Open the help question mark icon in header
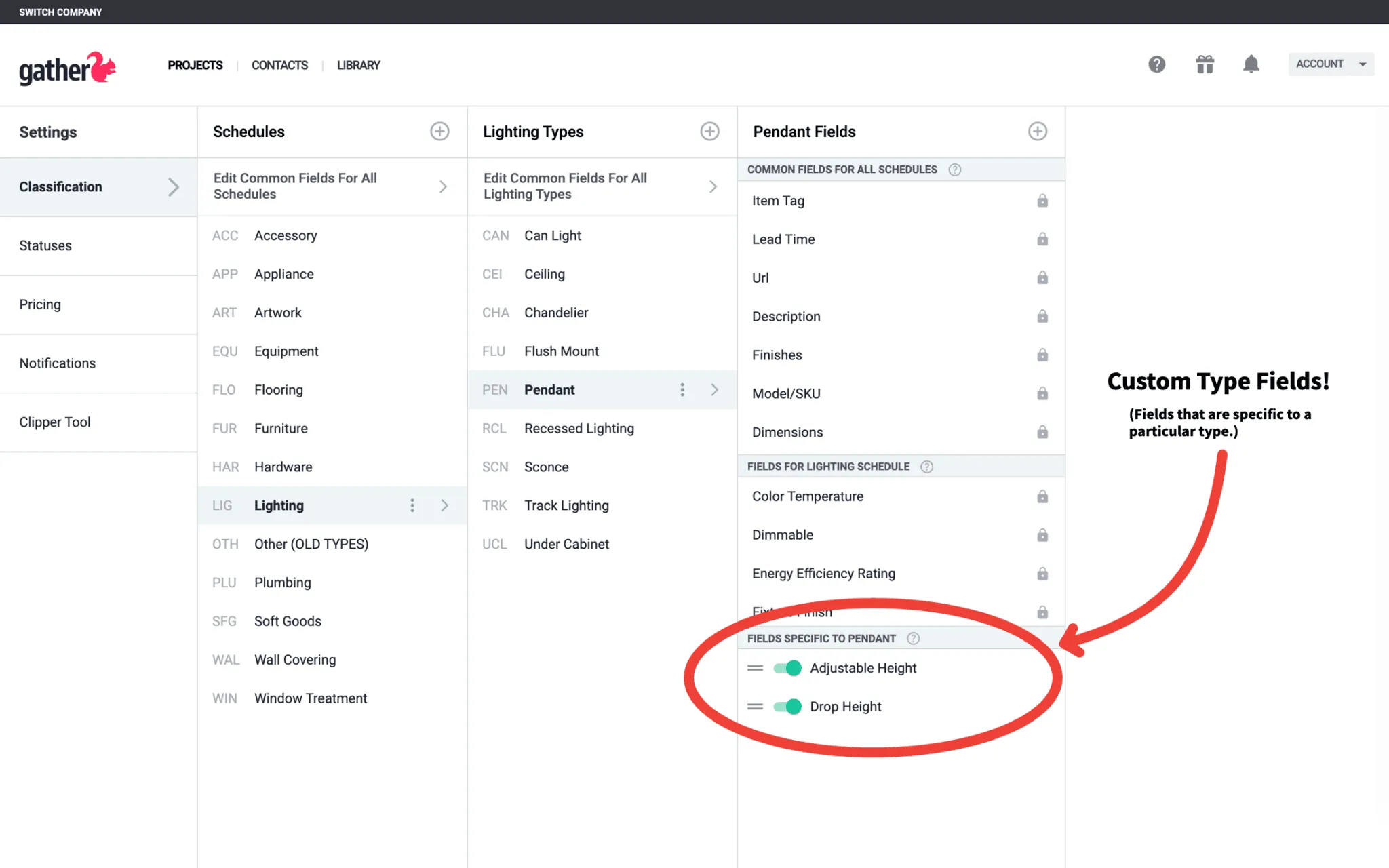The height and width of the screenshot is (868, 1389). point(1156,64)
